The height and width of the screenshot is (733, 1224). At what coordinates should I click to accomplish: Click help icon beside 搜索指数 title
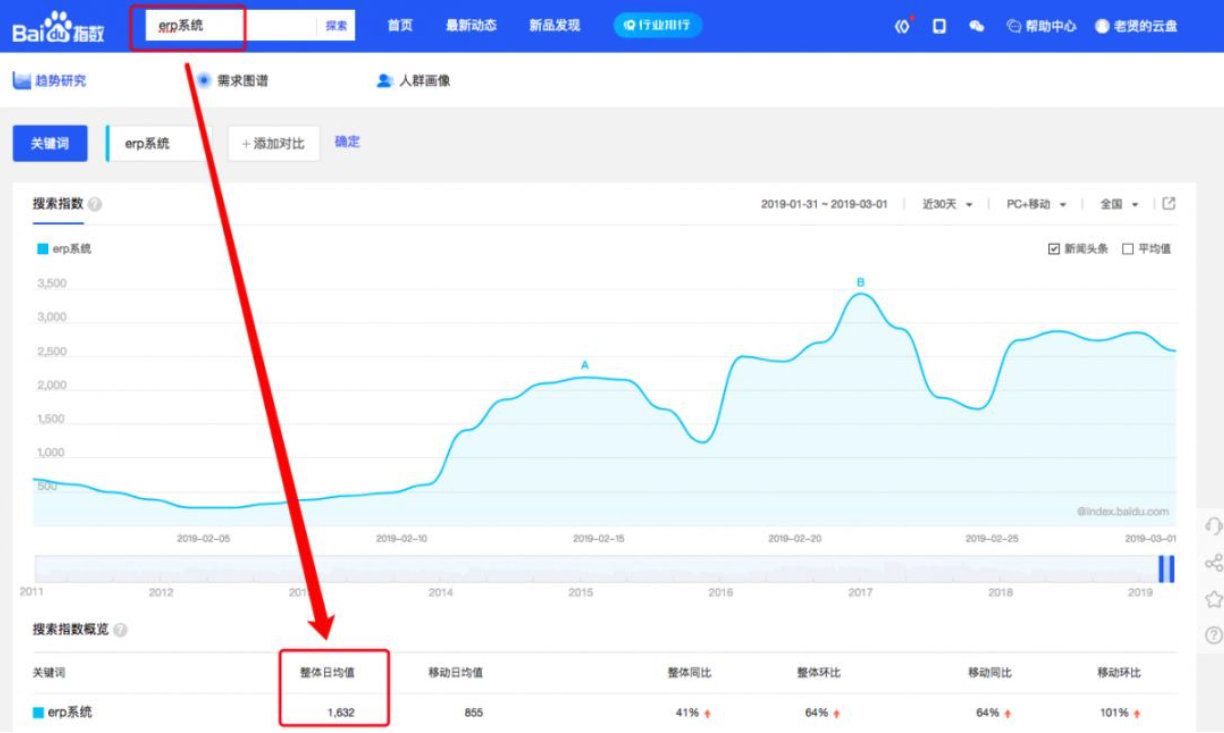coord(95,204)
